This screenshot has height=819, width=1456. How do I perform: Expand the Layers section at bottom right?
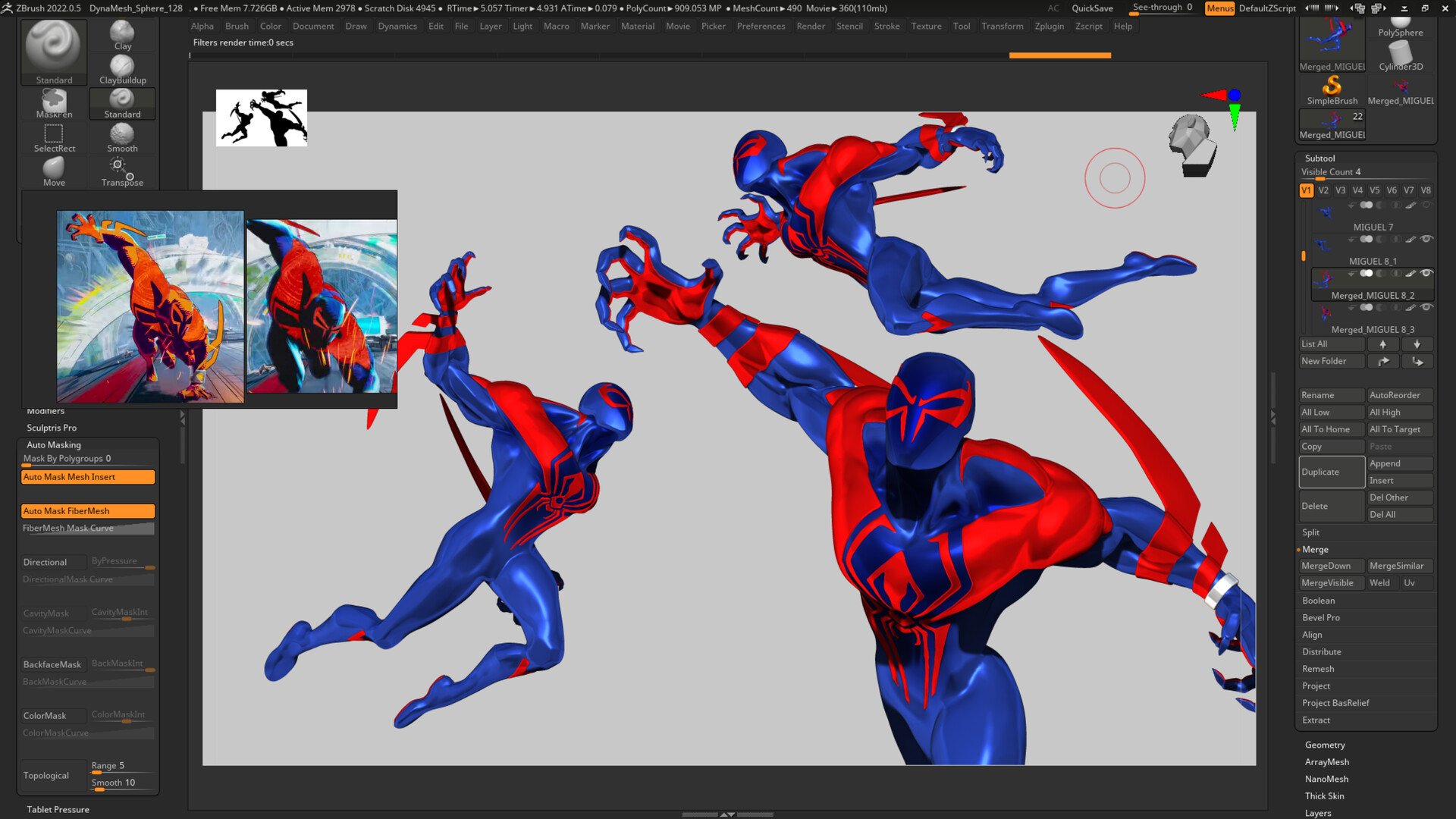[1317, 812]
